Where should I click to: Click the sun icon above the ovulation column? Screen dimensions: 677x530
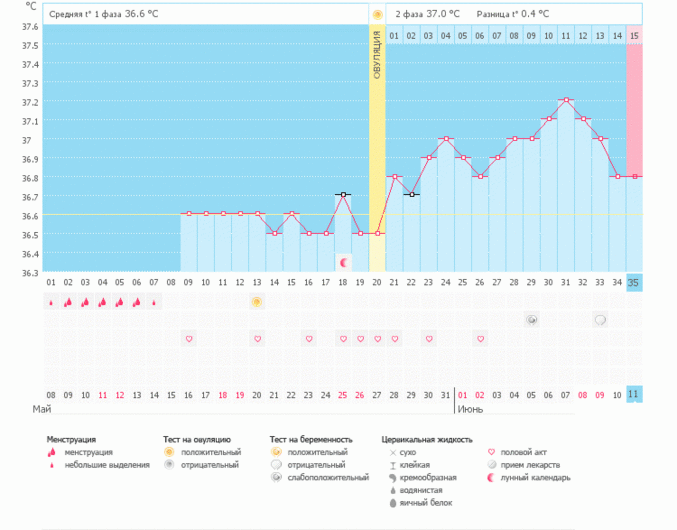point(377,15)
